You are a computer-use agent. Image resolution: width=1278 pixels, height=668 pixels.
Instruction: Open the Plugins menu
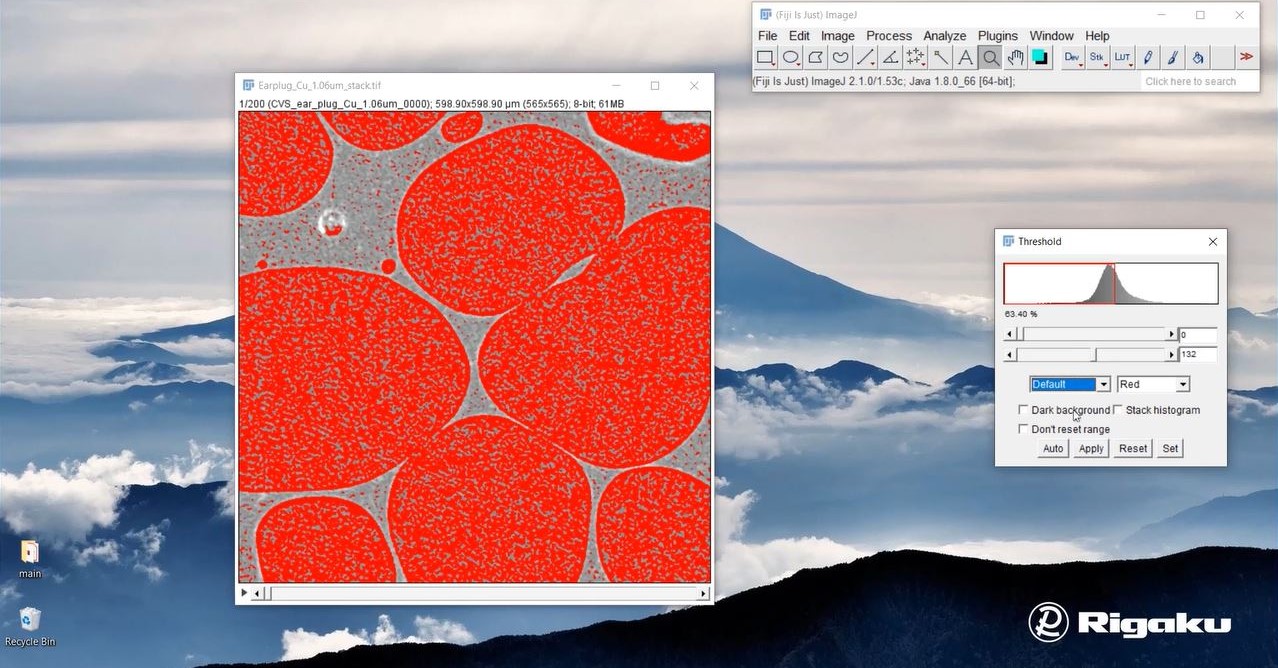point(997,35)
